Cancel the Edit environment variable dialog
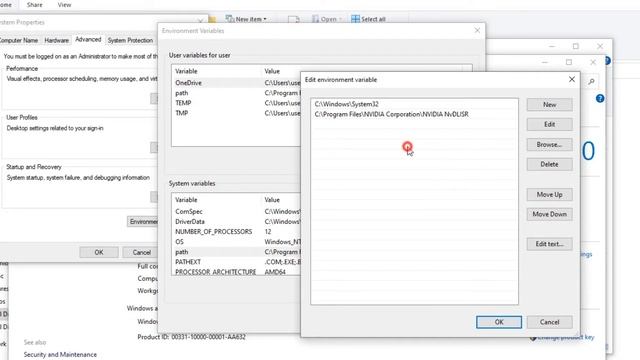640x360 pixels. tap(549, 322)
